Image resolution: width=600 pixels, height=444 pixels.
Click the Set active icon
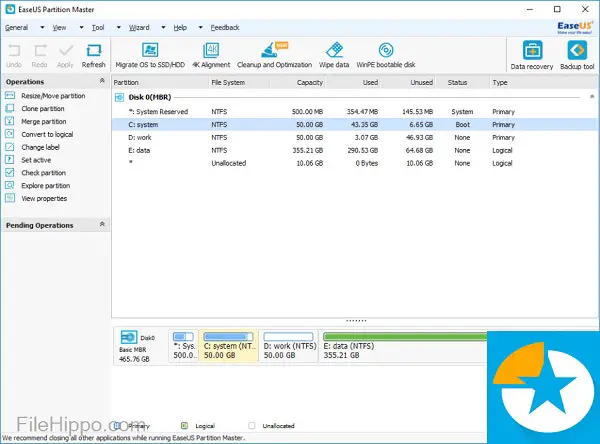(10, 160)
